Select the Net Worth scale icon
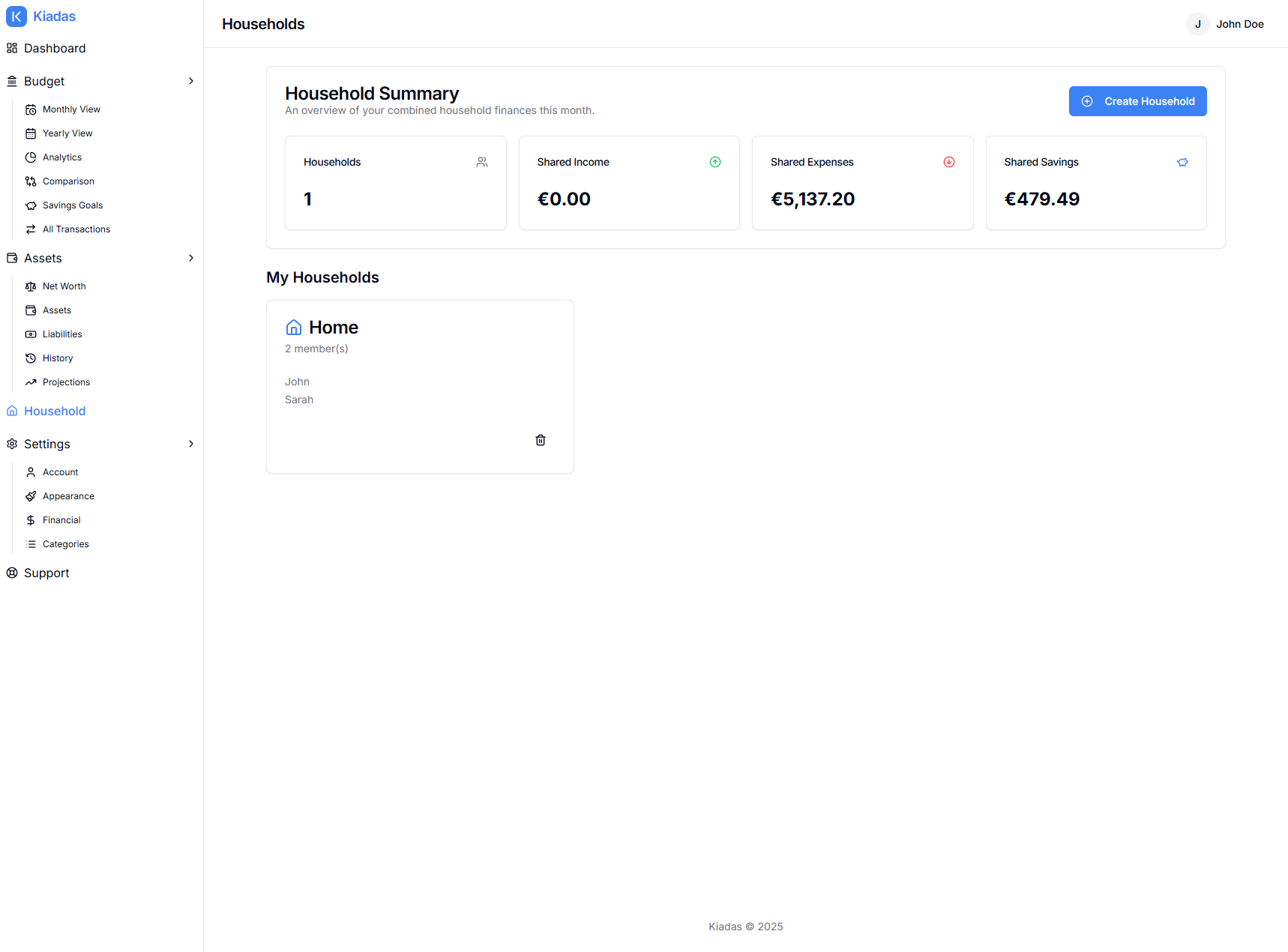Viewport: 1288px width, 952px height. (x=31, y=286)
